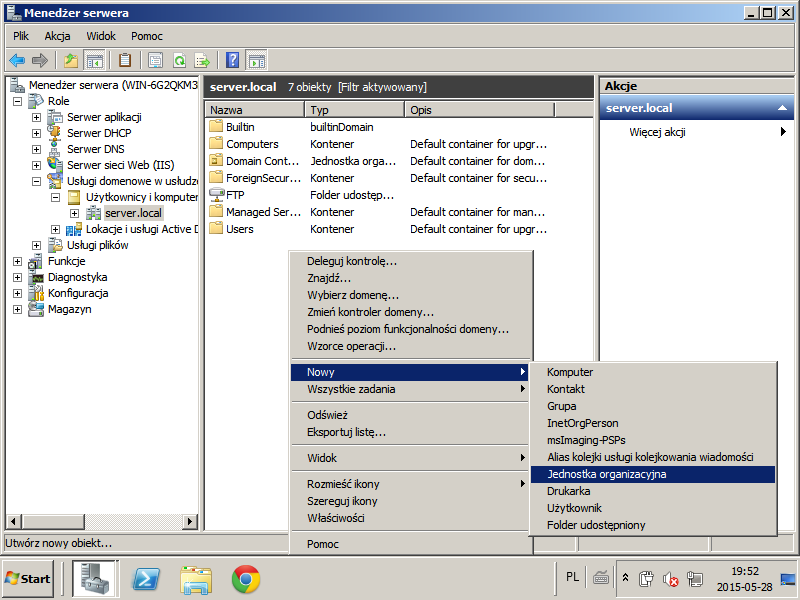This screenshot has height=600, width=800.
Task: Click the muted volume tray icon
Action: coord(670,579)
